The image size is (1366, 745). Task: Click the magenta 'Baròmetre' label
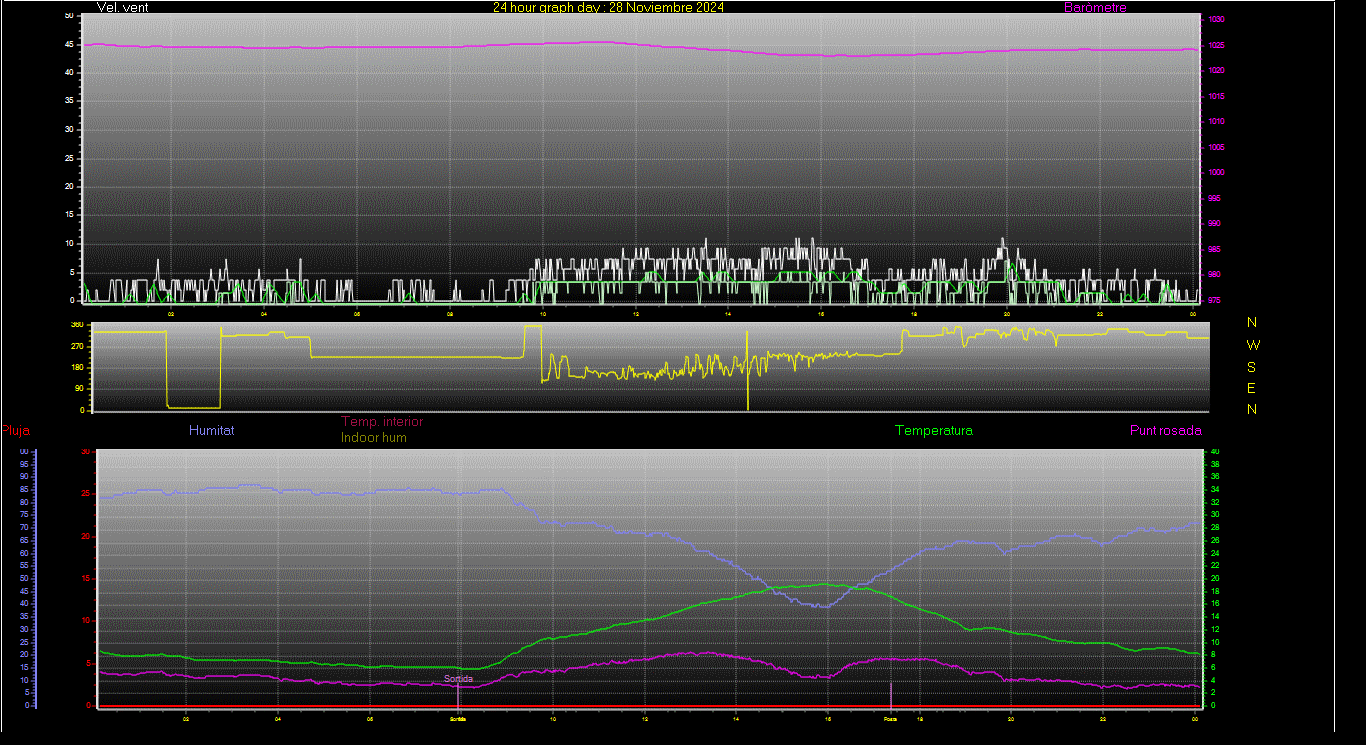[1095, 7]
